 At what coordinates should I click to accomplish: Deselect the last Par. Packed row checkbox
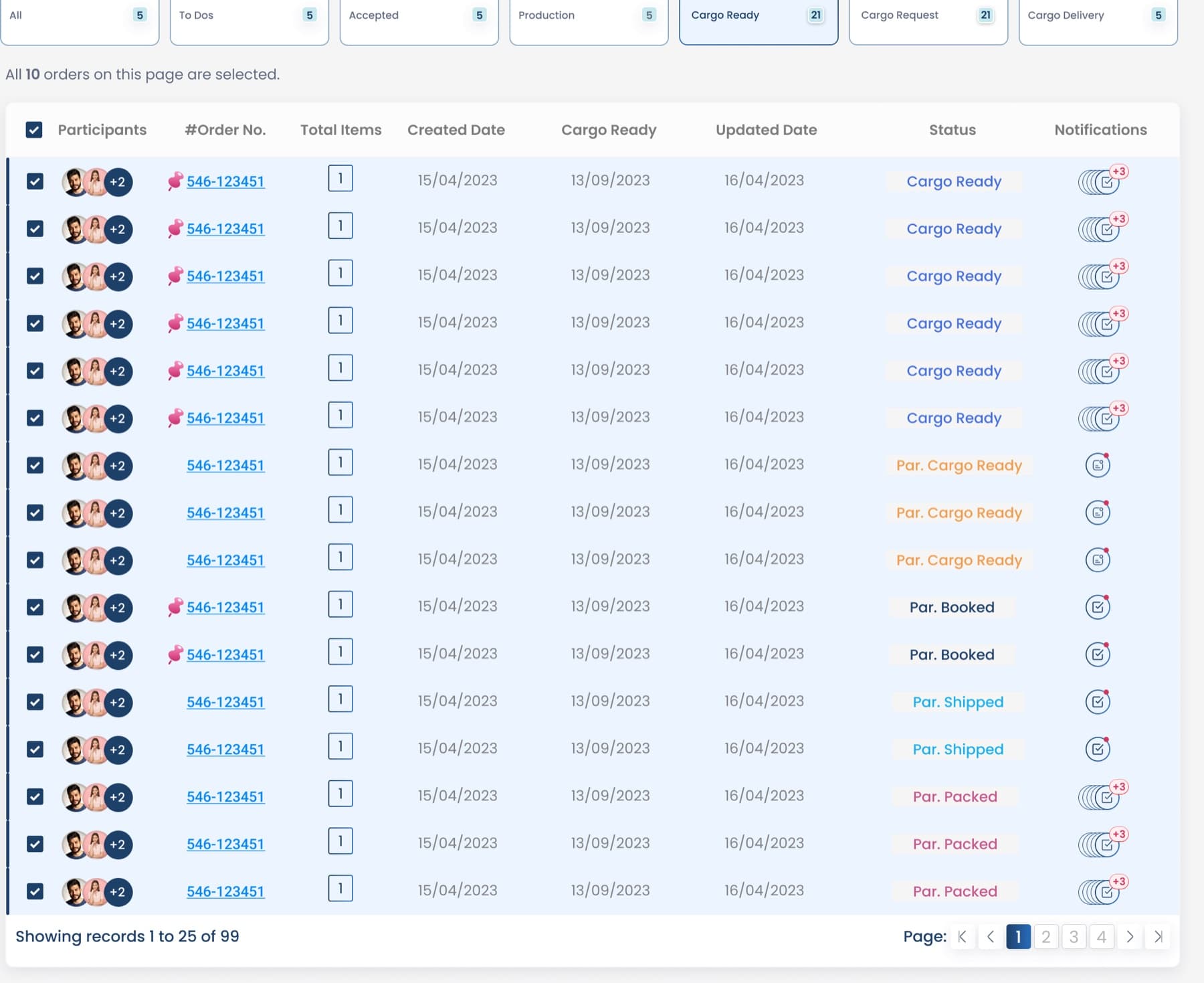pos(35,891)
